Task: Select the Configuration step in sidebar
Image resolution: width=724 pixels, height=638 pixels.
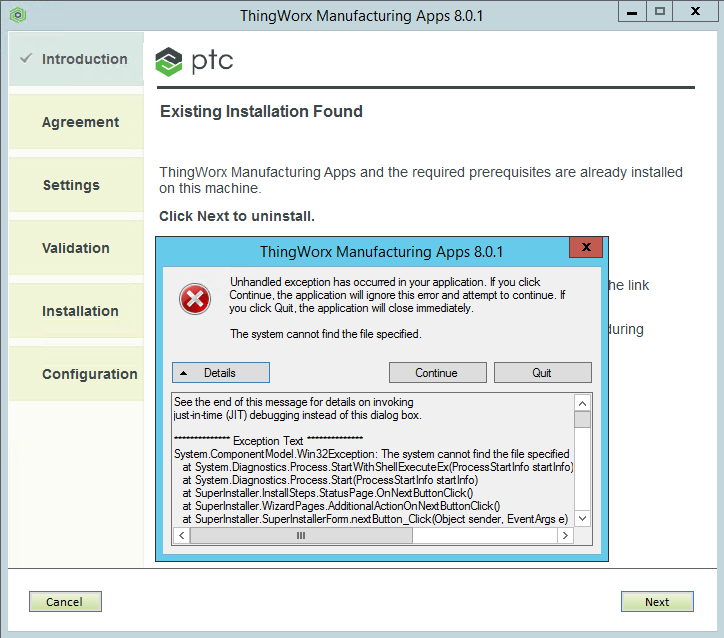Action: (76, 373)
